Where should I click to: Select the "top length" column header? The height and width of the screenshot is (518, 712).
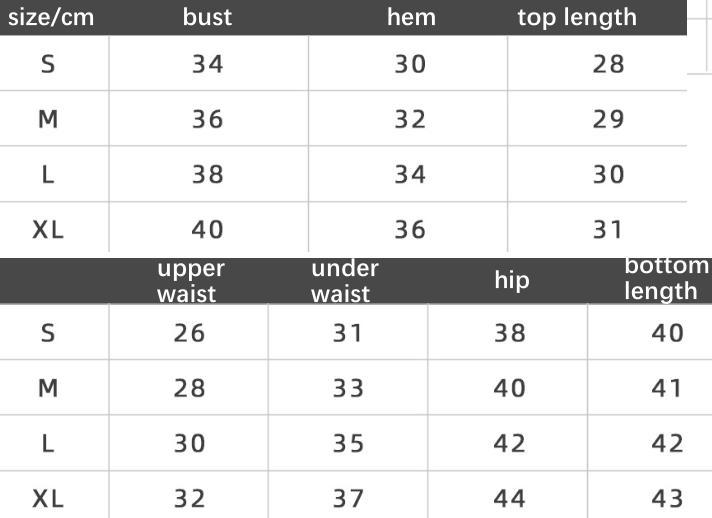pyautogui.click(x=576, y=17)
